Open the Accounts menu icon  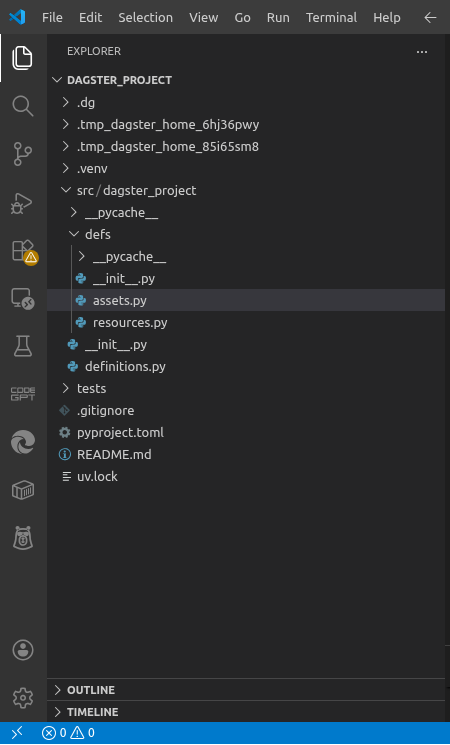(23, 649)
